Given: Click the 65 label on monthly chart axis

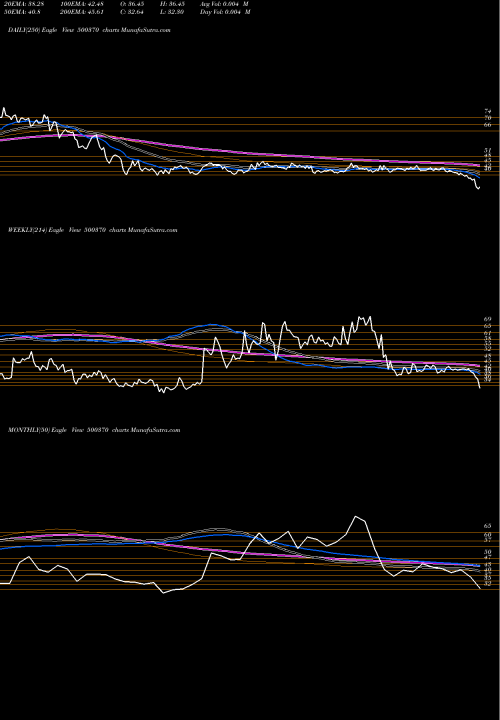Looking at the screenshot, I should point(488,525).
